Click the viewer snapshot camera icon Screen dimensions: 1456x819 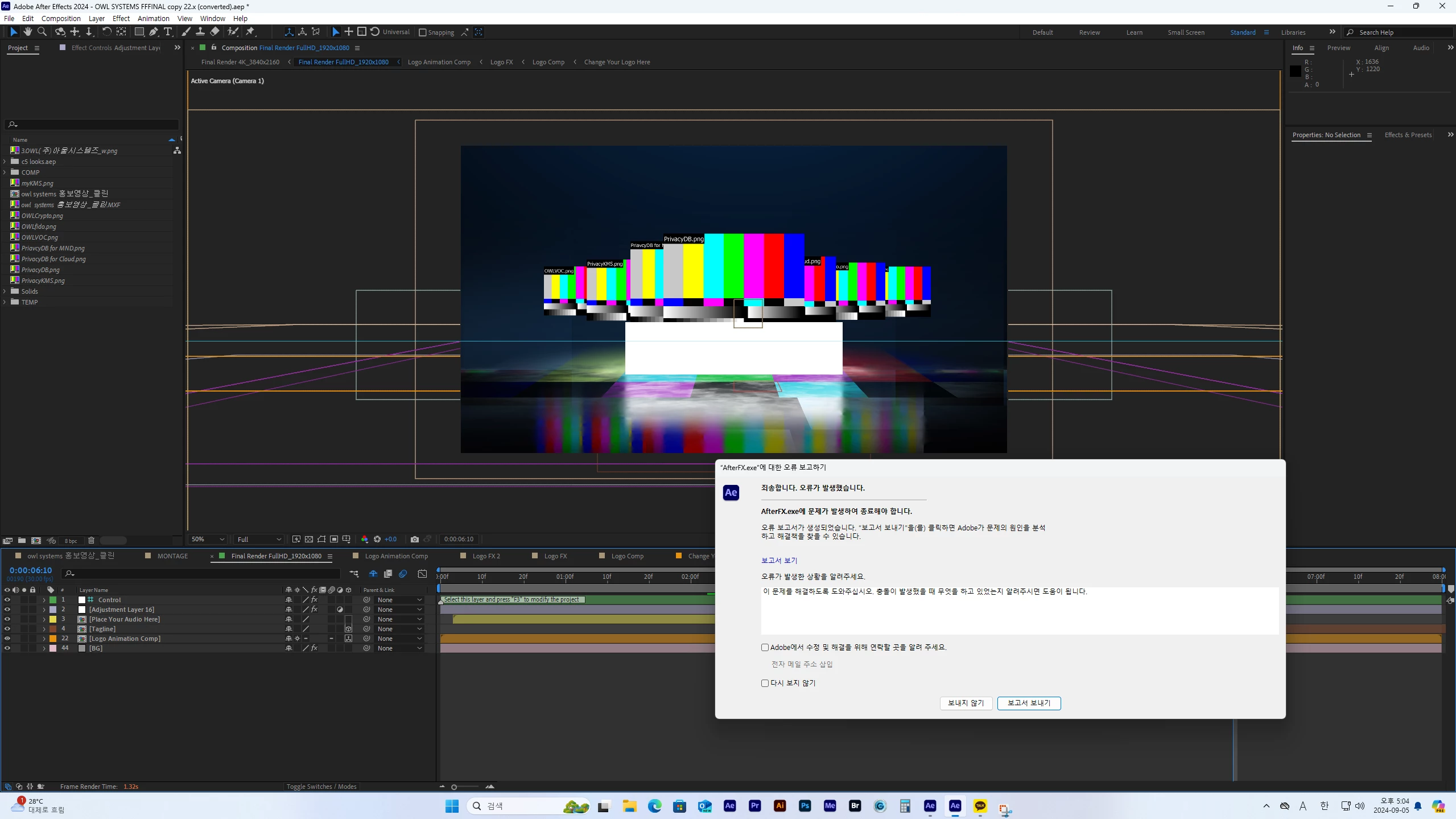[x=414, y=539]
